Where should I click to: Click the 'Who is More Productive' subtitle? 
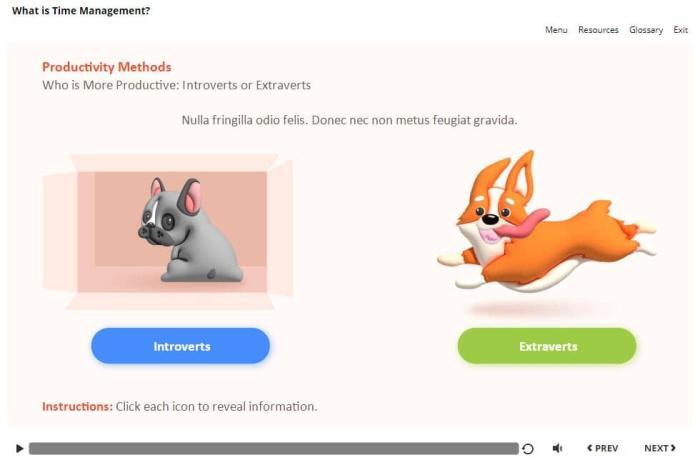[x=176, y=85]
